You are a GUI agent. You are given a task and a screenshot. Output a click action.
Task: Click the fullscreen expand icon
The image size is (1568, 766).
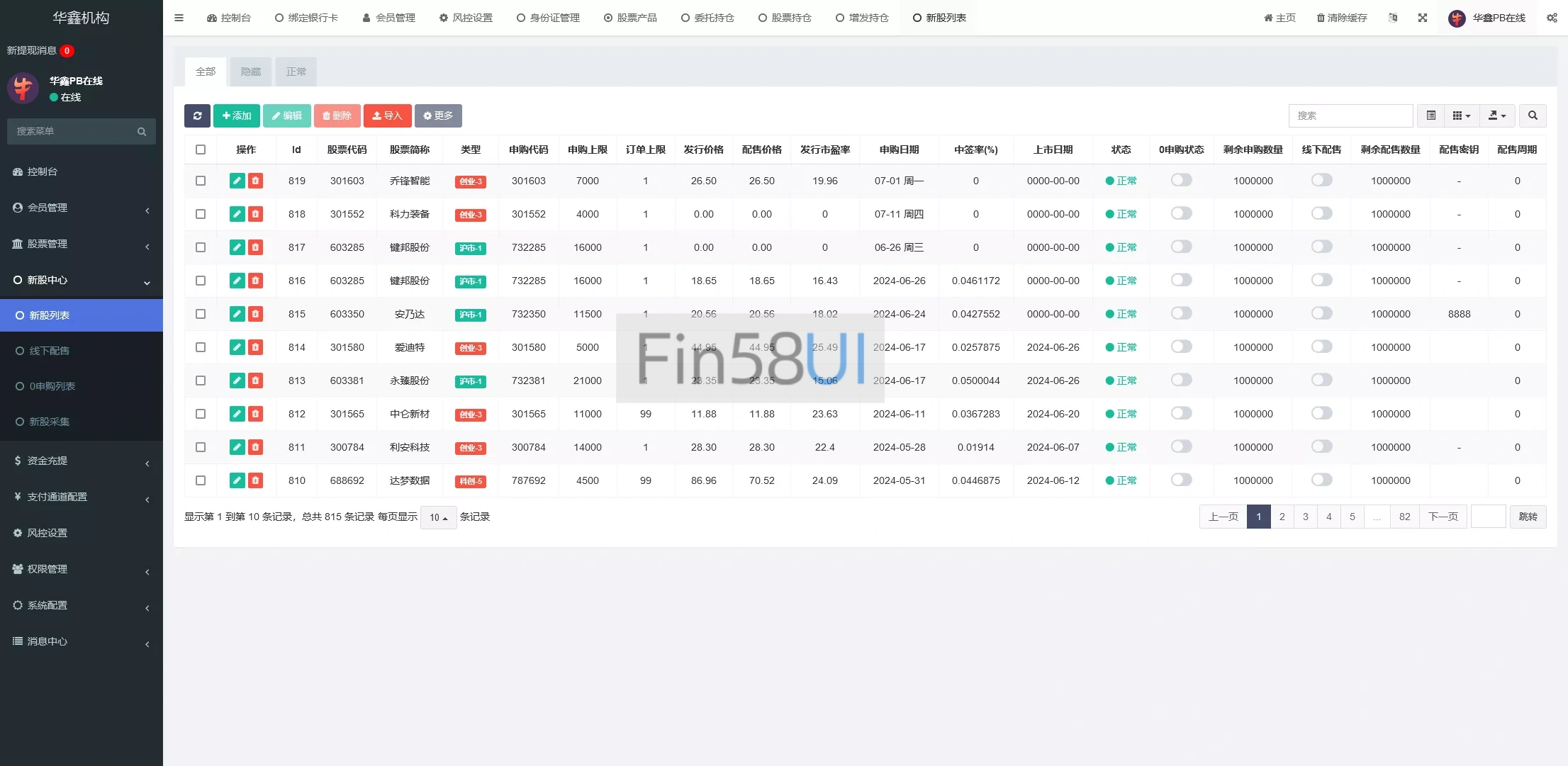pyautogui.click(x=1422, y=18)
